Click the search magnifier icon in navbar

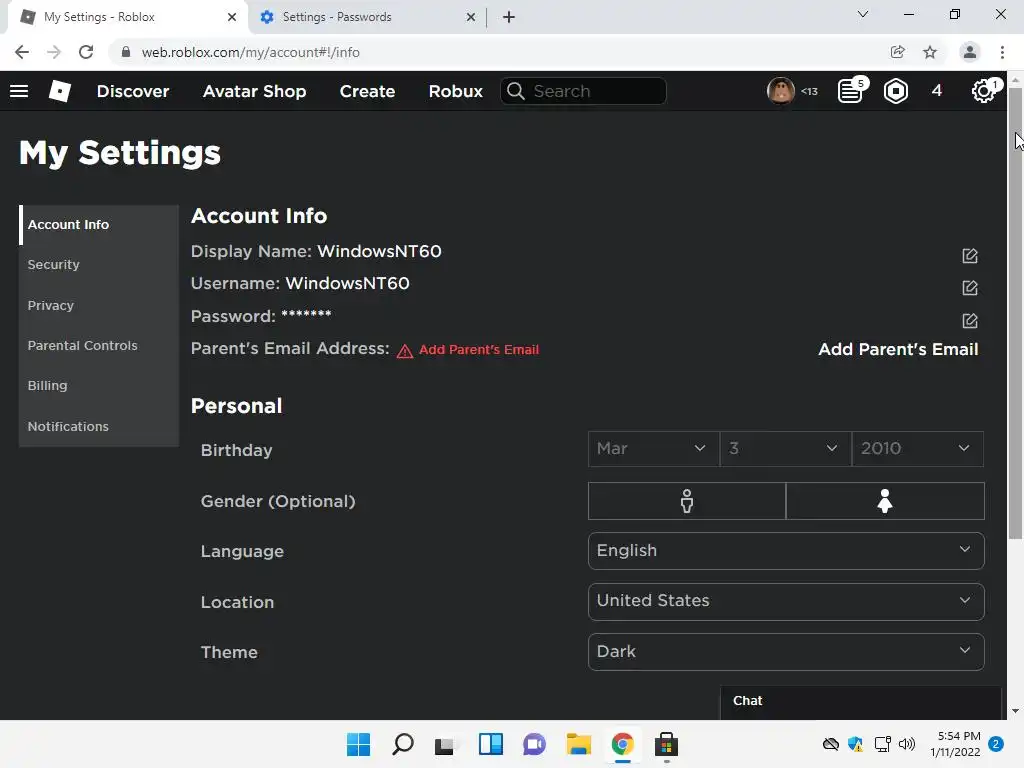click(x=516, y=91)
